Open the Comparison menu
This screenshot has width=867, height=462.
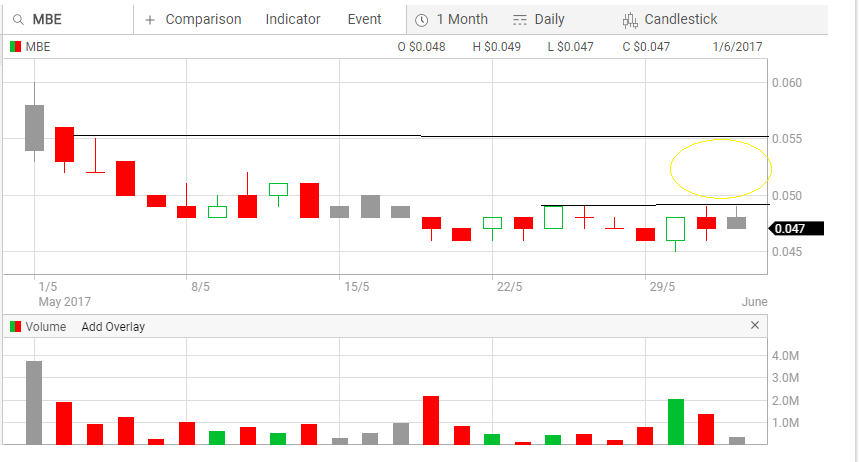click(x=203, y=19)
